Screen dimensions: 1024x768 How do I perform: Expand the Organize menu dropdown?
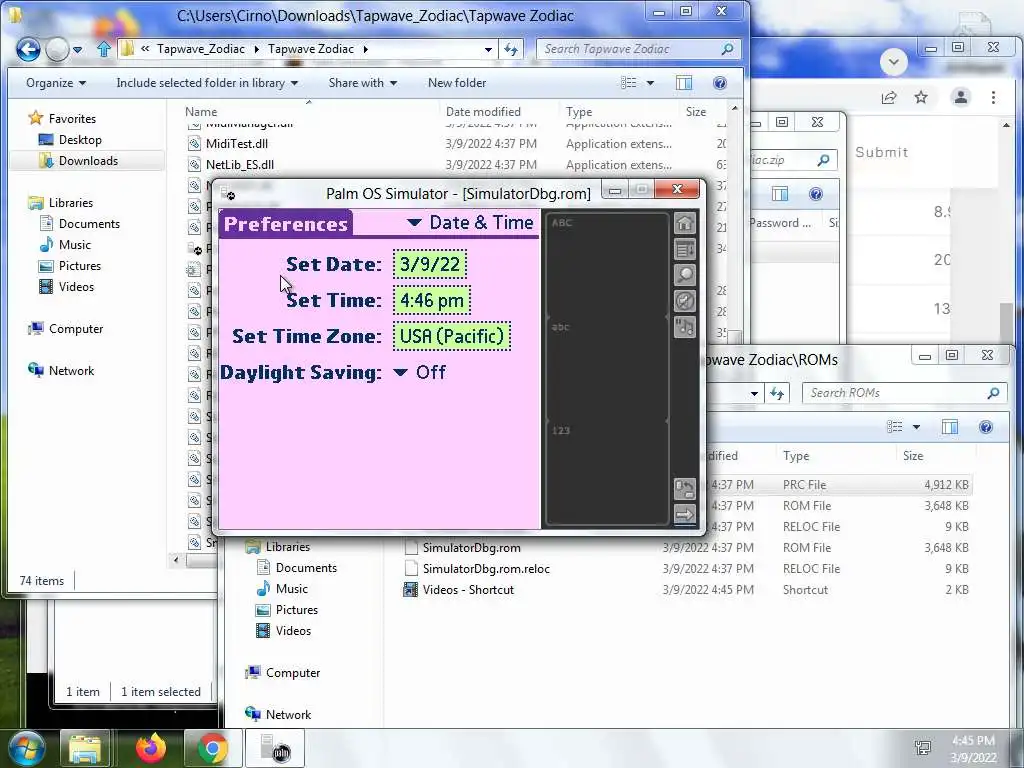pos(56,83)
